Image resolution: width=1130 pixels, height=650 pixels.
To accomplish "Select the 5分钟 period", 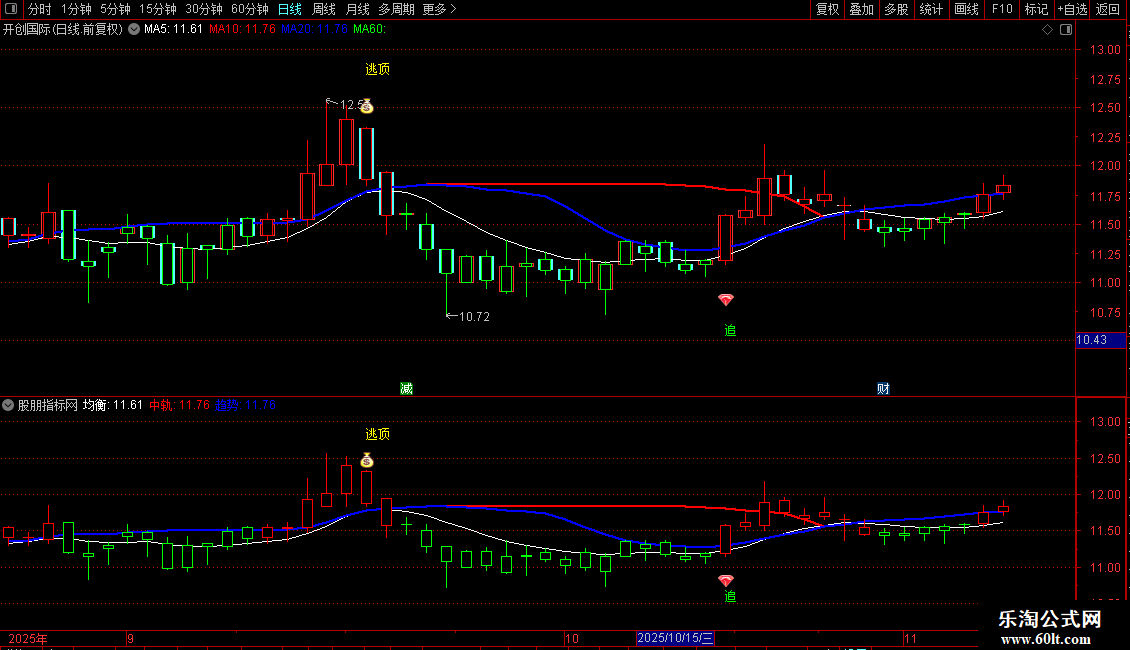I will [x=115, y=9].
